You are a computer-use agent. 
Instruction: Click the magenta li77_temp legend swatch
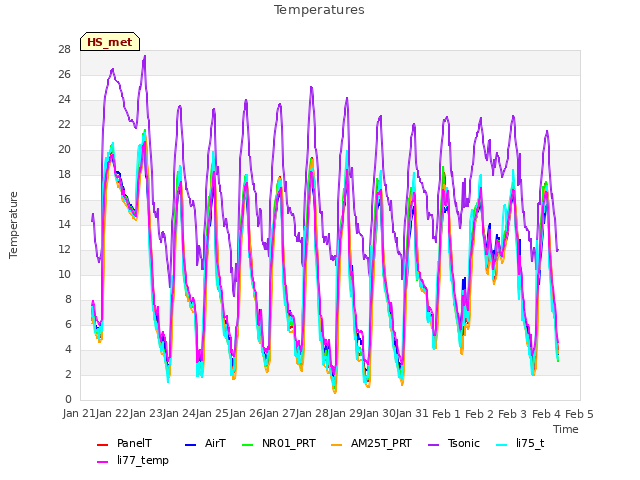coord(102,461)
